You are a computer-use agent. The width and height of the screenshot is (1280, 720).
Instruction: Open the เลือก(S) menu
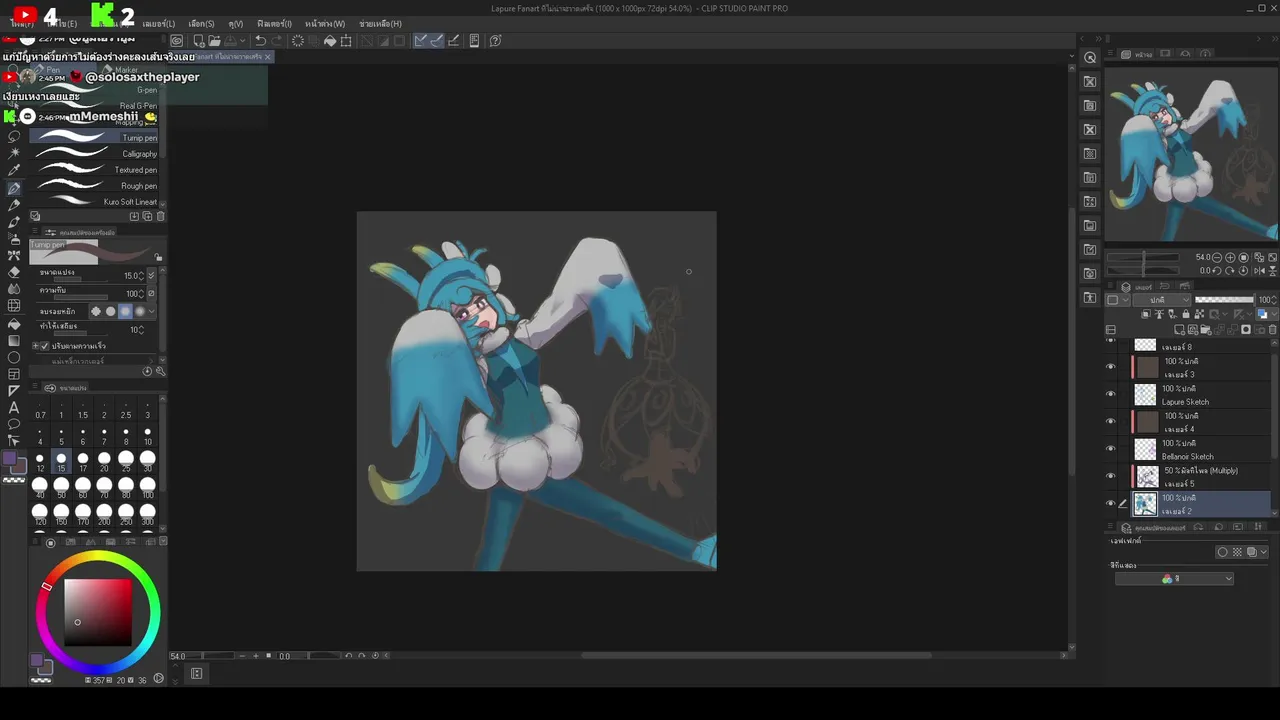[x=201, y=24]
